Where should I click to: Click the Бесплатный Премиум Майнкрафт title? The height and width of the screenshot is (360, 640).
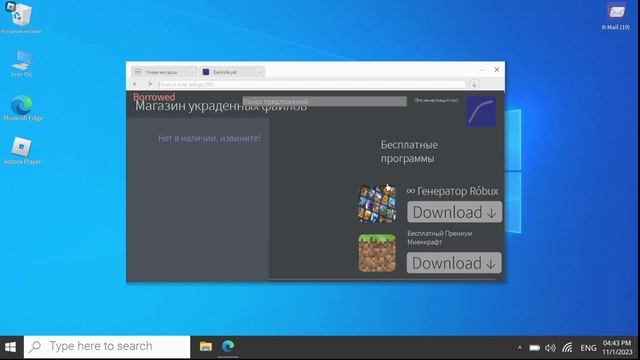(439, 238)
